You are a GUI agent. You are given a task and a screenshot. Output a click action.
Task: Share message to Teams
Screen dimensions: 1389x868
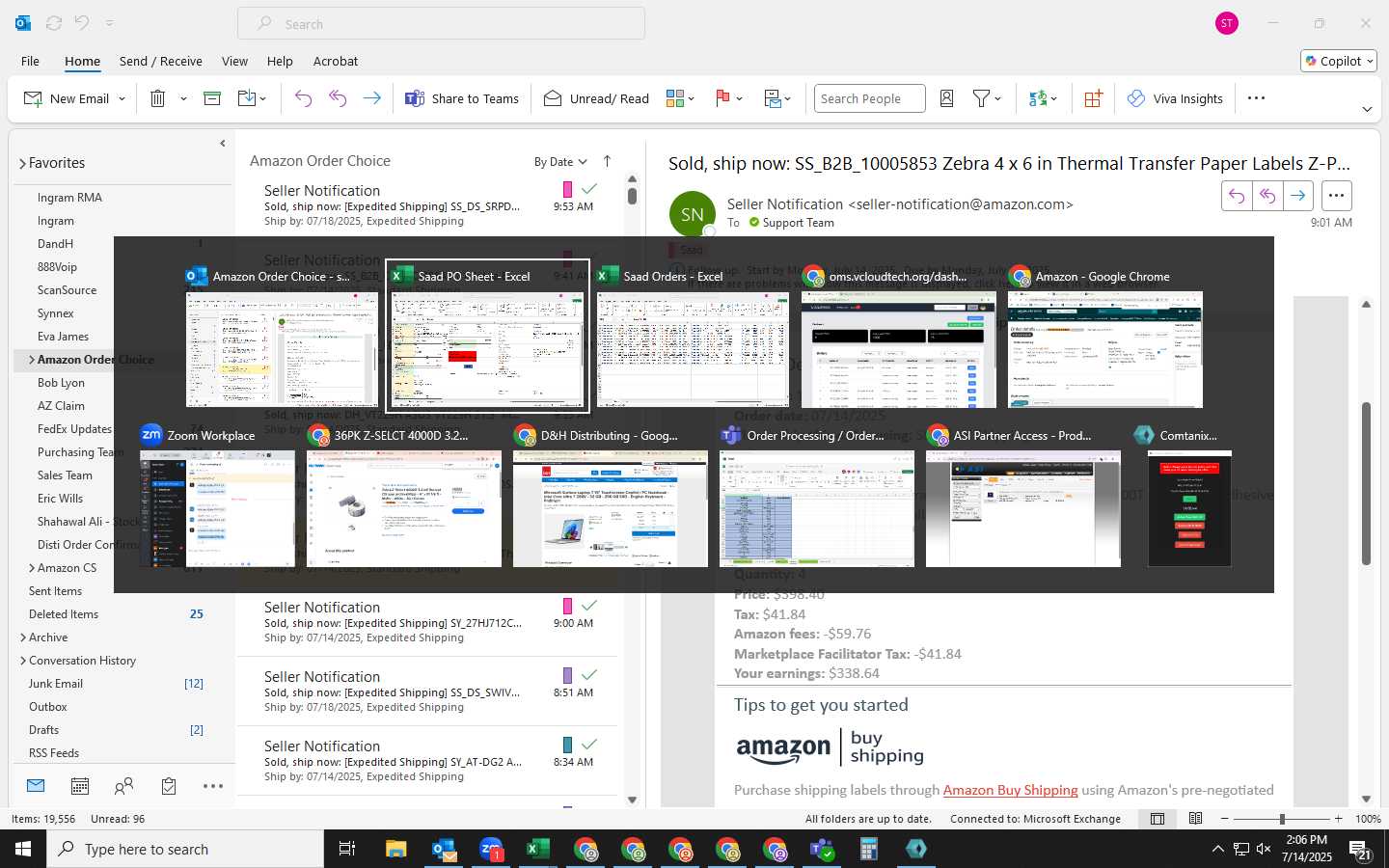point(462,98)
